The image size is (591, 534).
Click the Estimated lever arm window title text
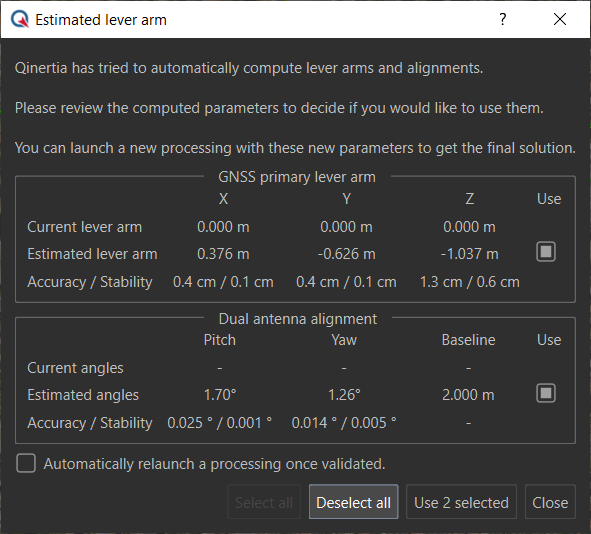click(x=101, y=20)
